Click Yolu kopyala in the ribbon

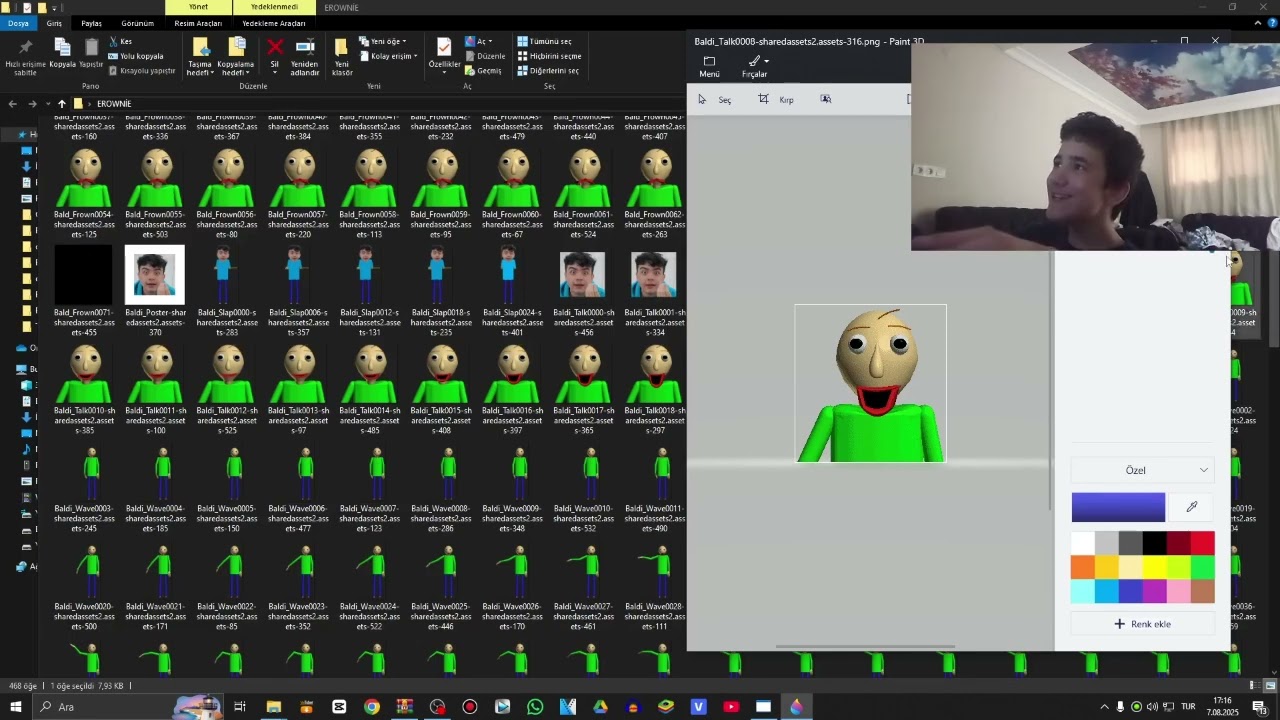point(135,56)
